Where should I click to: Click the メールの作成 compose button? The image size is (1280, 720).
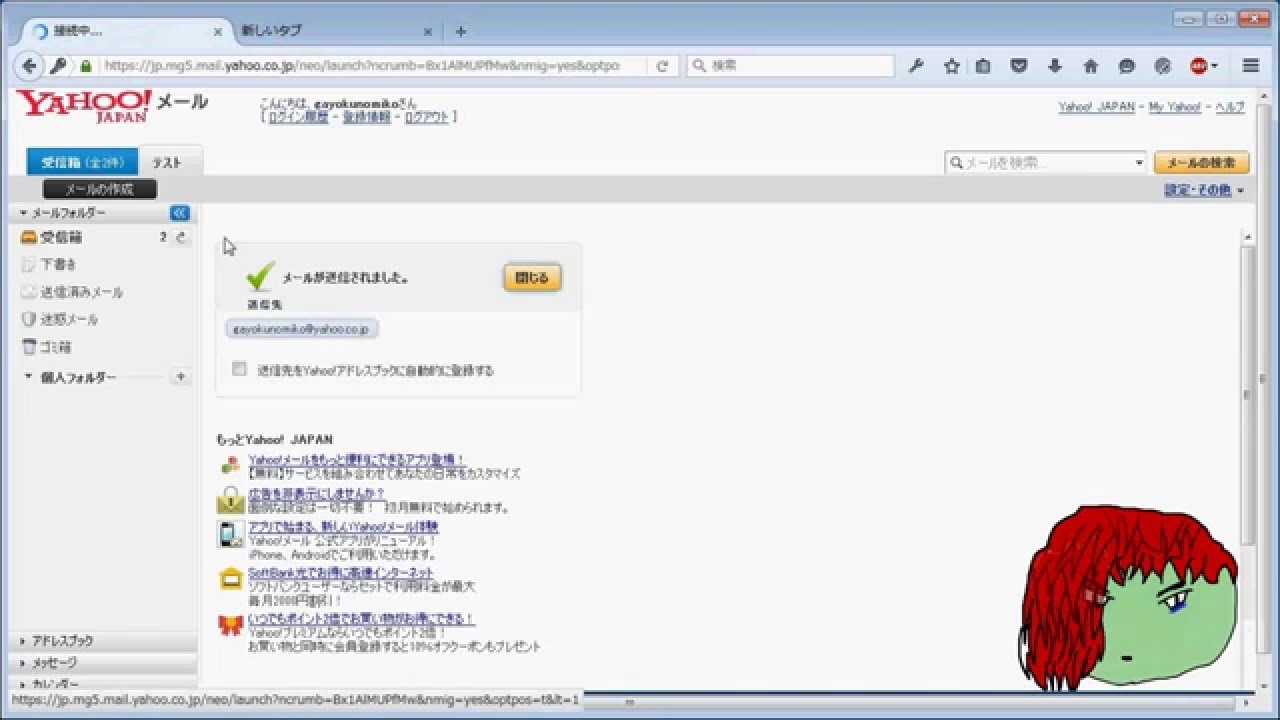pos(100,189)
